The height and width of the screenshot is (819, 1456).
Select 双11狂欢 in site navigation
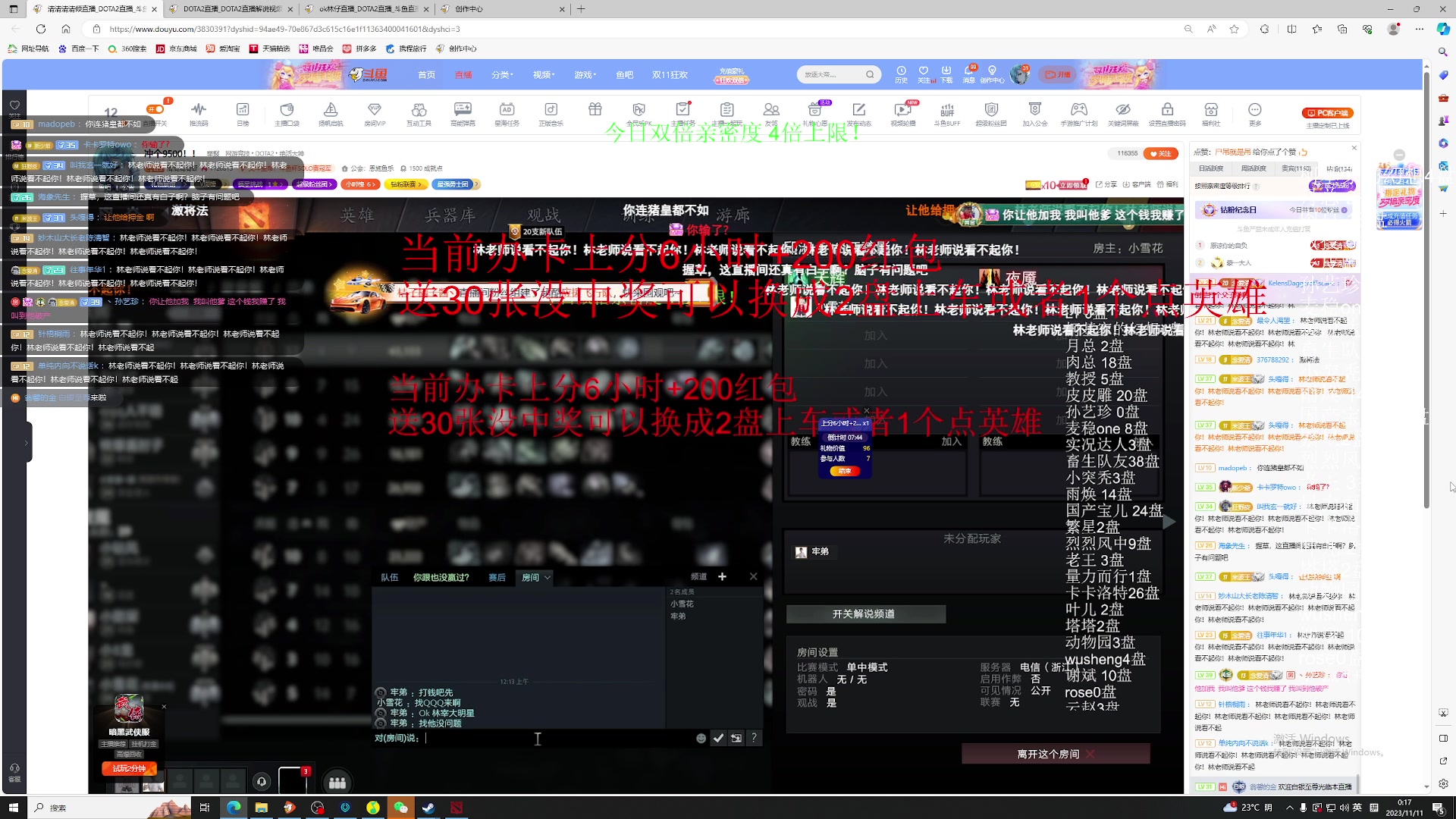tap(670, 75)
